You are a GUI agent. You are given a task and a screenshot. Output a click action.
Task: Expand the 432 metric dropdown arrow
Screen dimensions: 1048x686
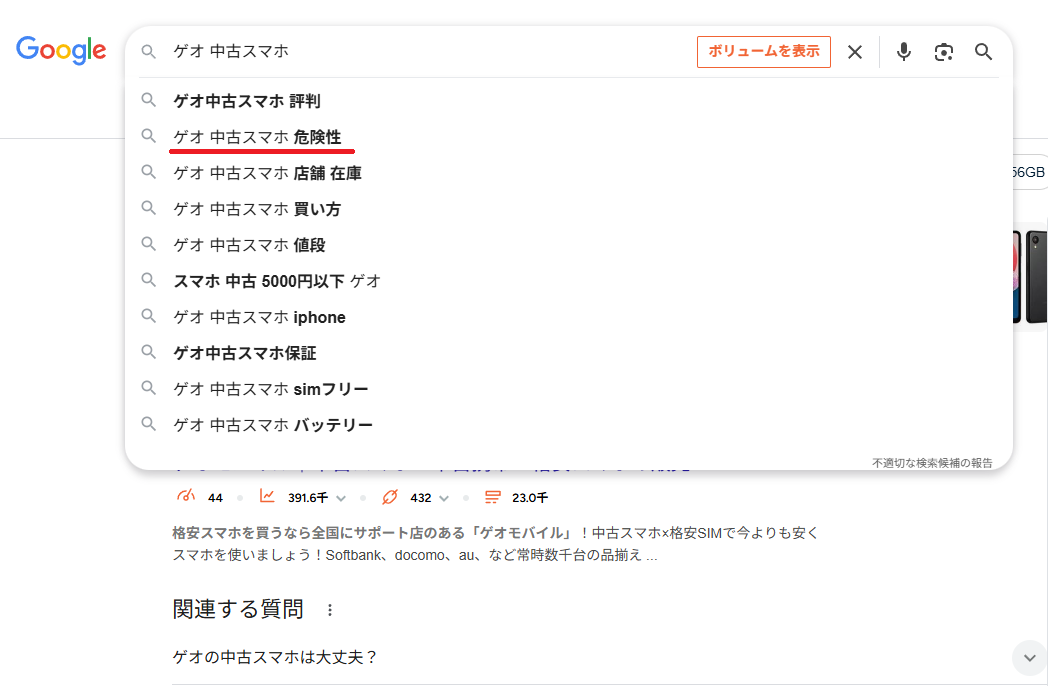(x=444, y=498)
